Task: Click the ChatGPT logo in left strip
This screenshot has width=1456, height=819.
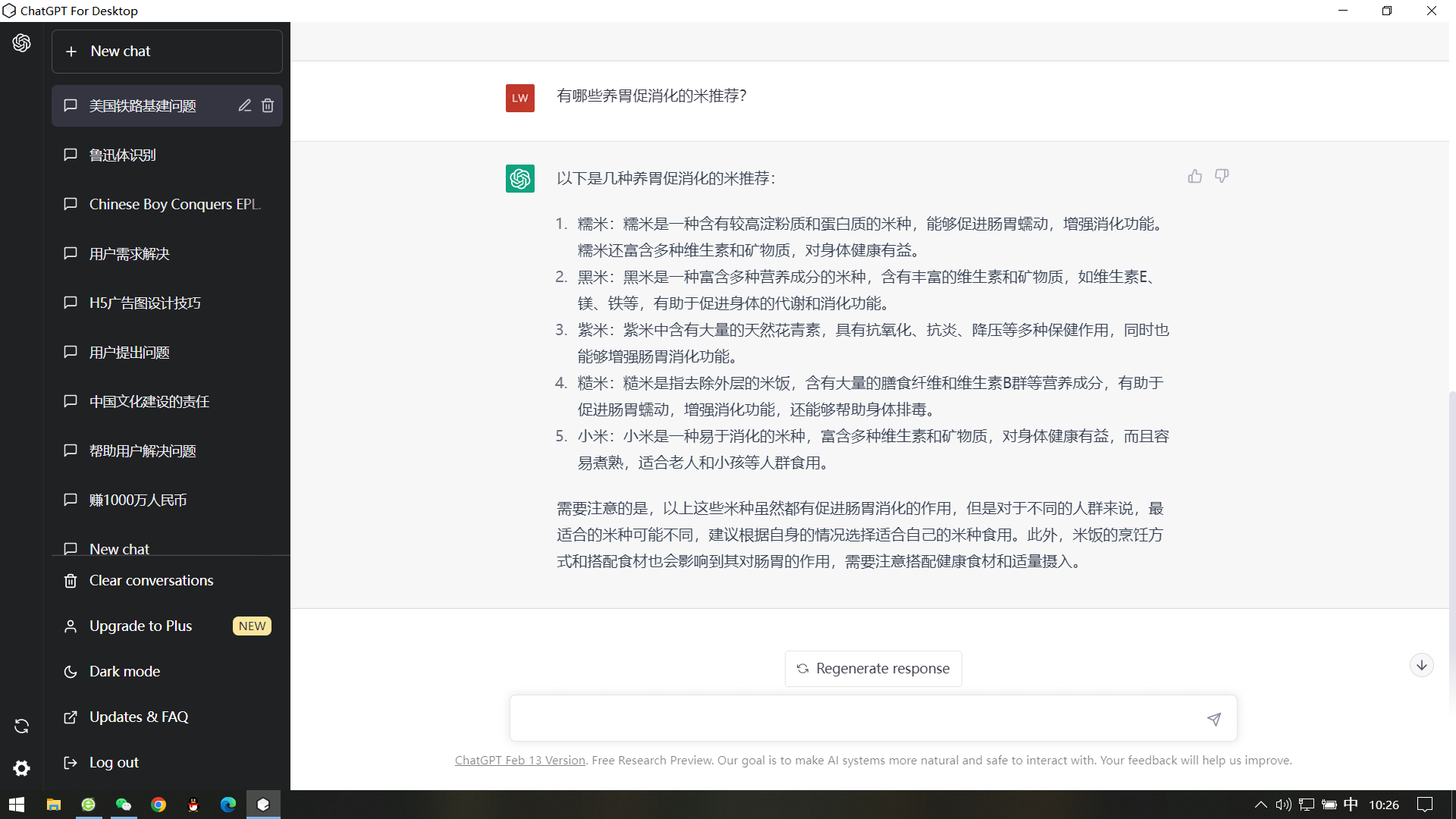Action: point(21,43)
